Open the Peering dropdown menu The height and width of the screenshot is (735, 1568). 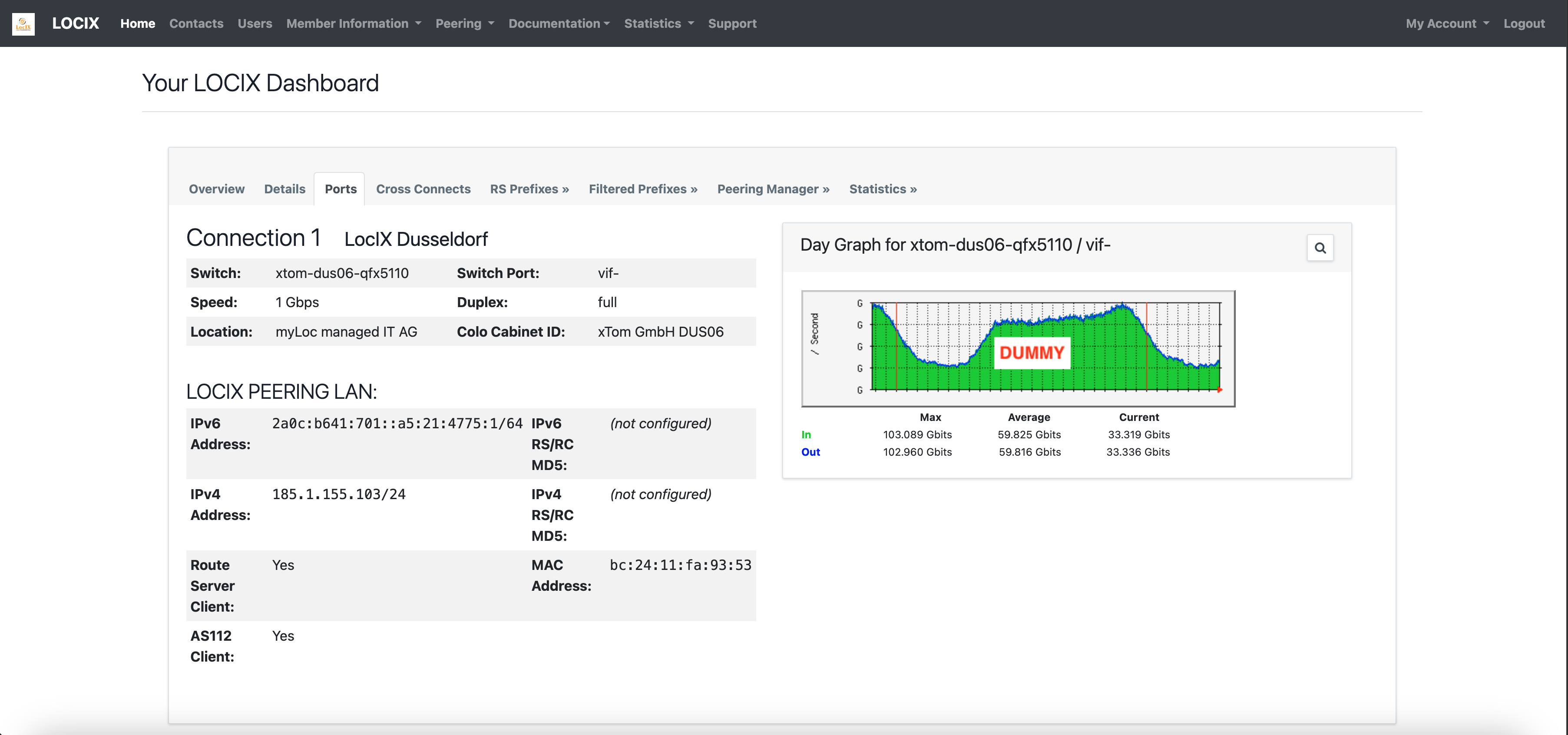point(464,23)
